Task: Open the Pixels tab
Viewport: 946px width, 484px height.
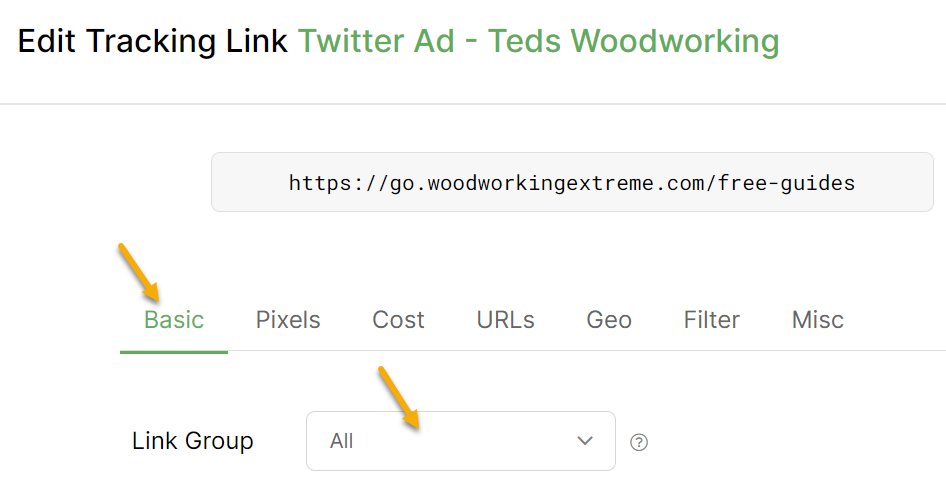Action: click(288, 320)
